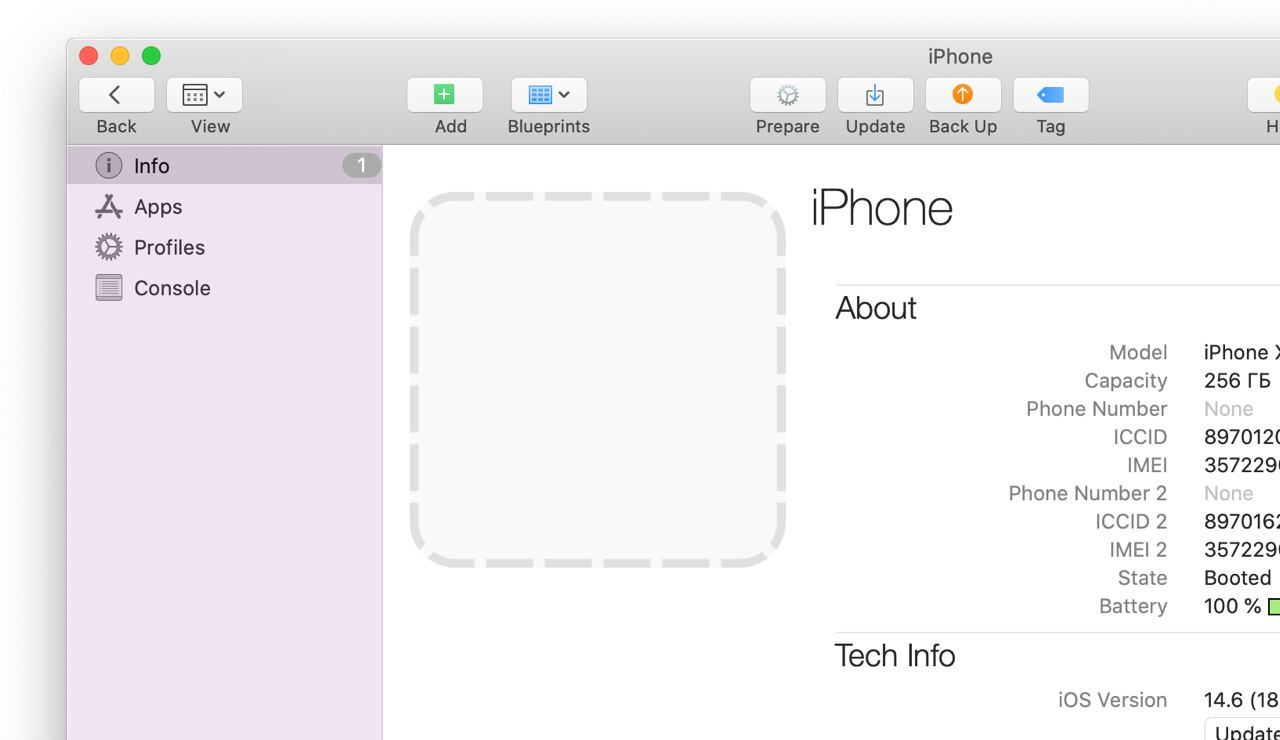Click the About section heading
Screen dimensions: 1280x740
[876, 308]
